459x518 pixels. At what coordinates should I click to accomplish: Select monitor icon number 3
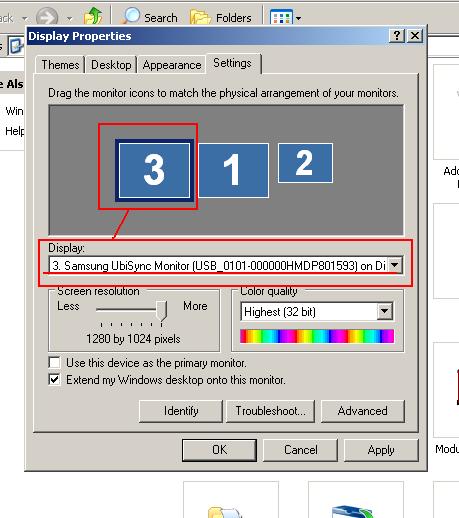(154, 170)
